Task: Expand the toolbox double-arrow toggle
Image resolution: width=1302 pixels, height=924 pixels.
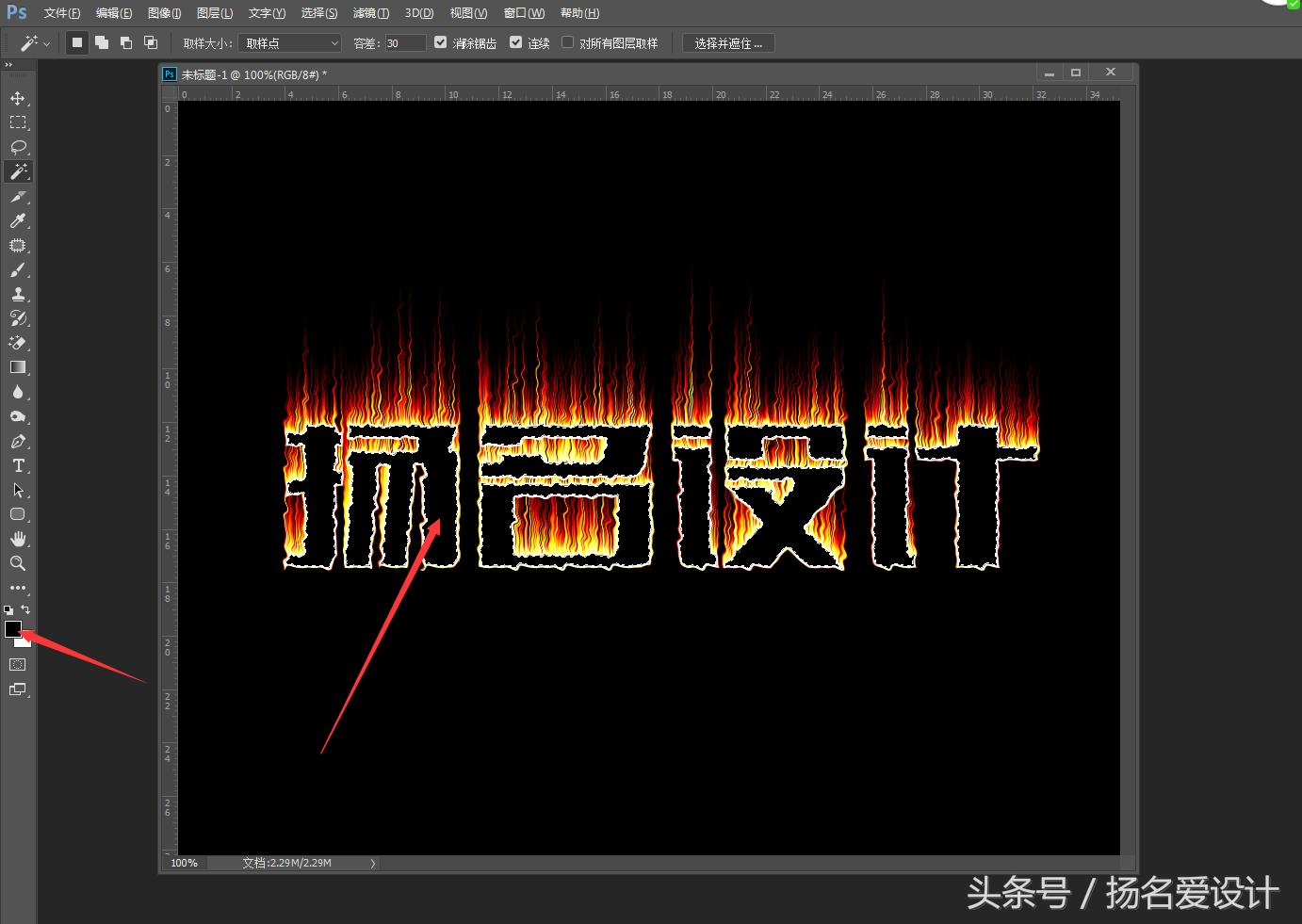Action: (8, 65)
